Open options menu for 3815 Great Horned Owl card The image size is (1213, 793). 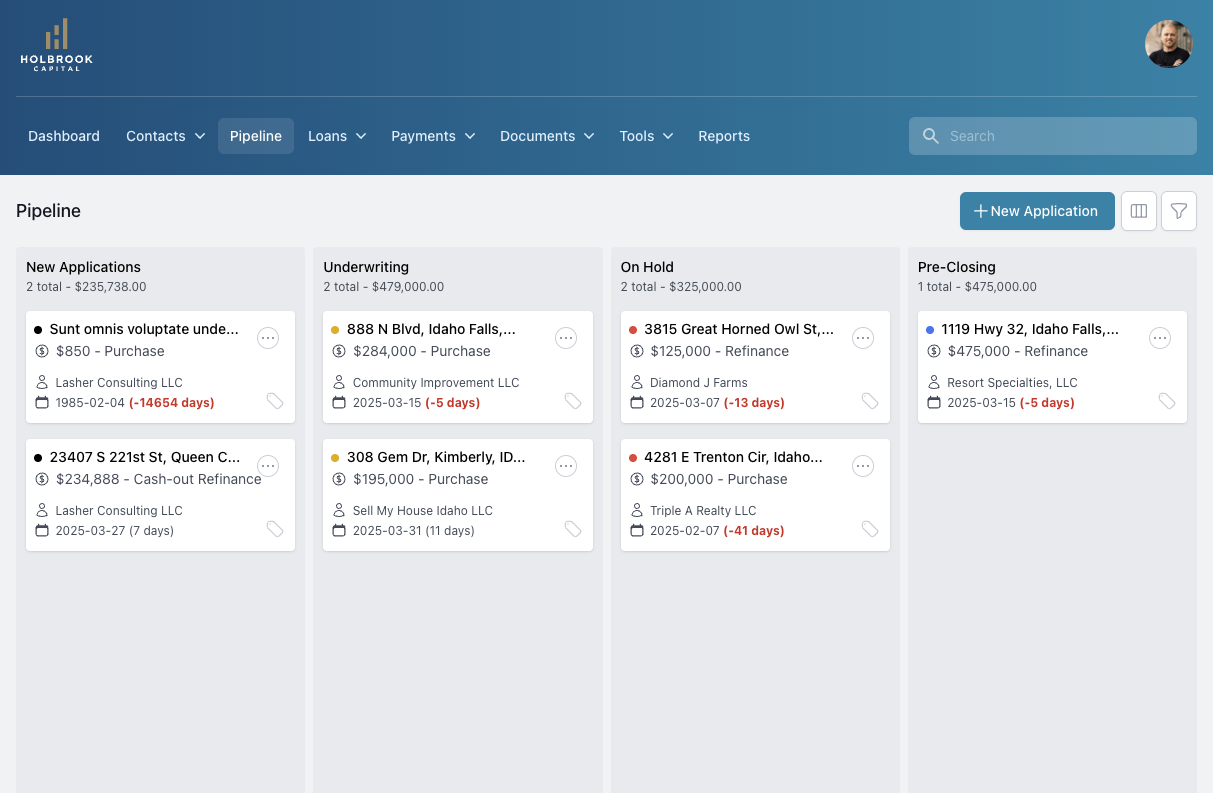pyautogui.click(x=863, y=338)
